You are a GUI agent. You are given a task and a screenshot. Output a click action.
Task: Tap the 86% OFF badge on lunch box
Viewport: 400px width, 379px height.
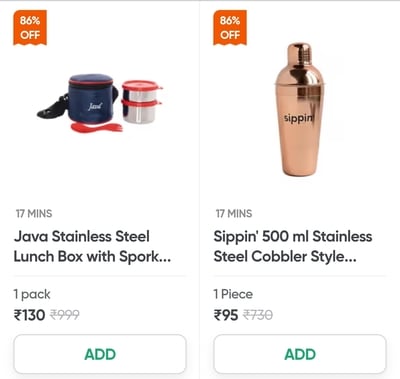[30, 28]
